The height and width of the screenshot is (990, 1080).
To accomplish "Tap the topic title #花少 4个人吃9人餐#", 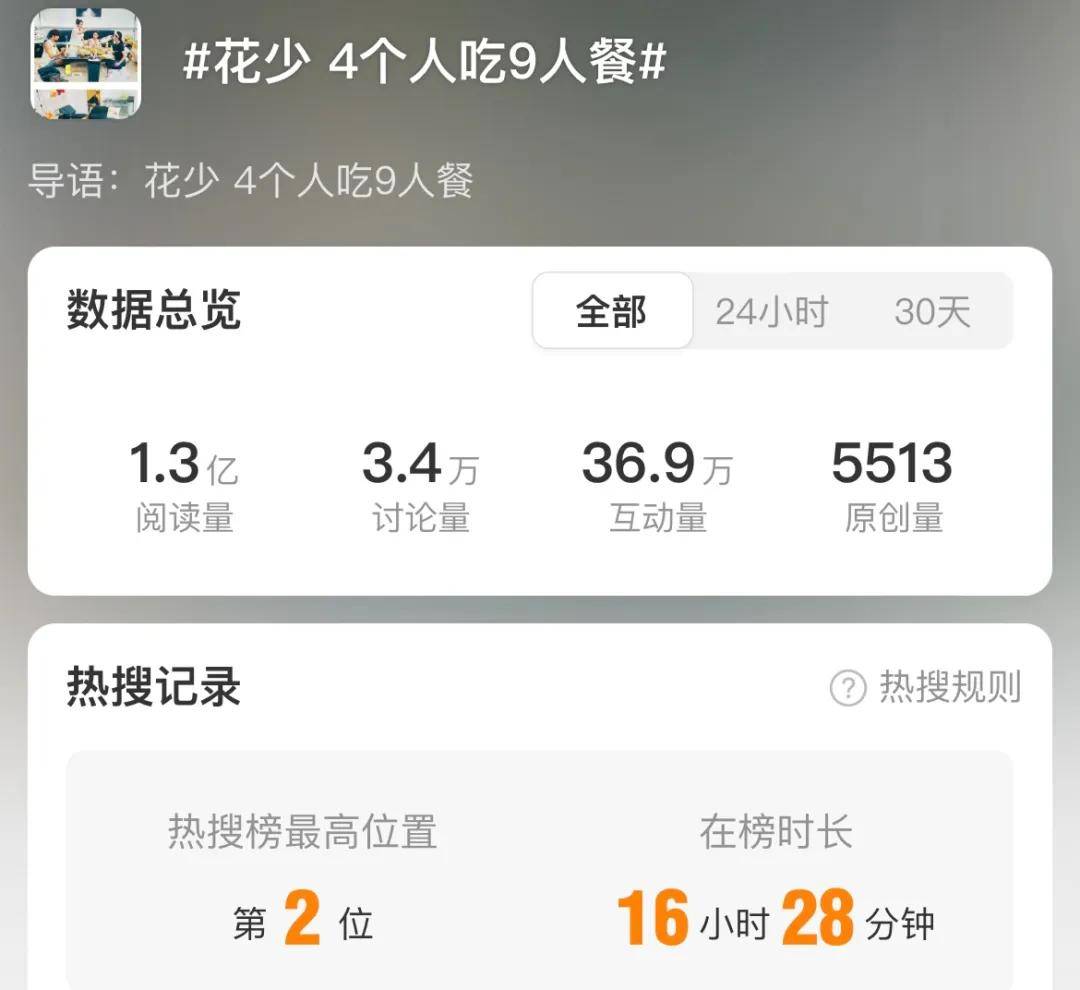I will [x=425, y=62].
